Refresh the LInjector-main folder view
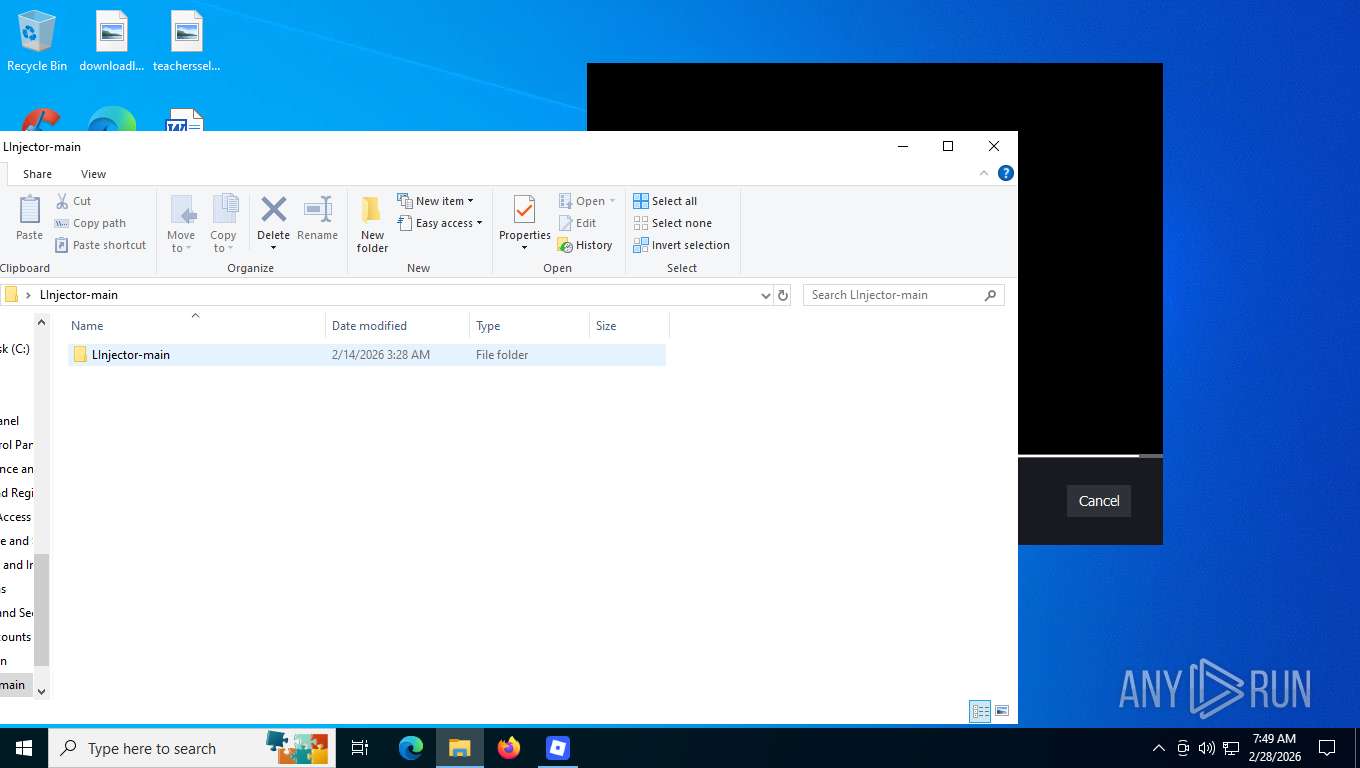The height and width of the screenshot is (768, 1360). click(783, 295)
